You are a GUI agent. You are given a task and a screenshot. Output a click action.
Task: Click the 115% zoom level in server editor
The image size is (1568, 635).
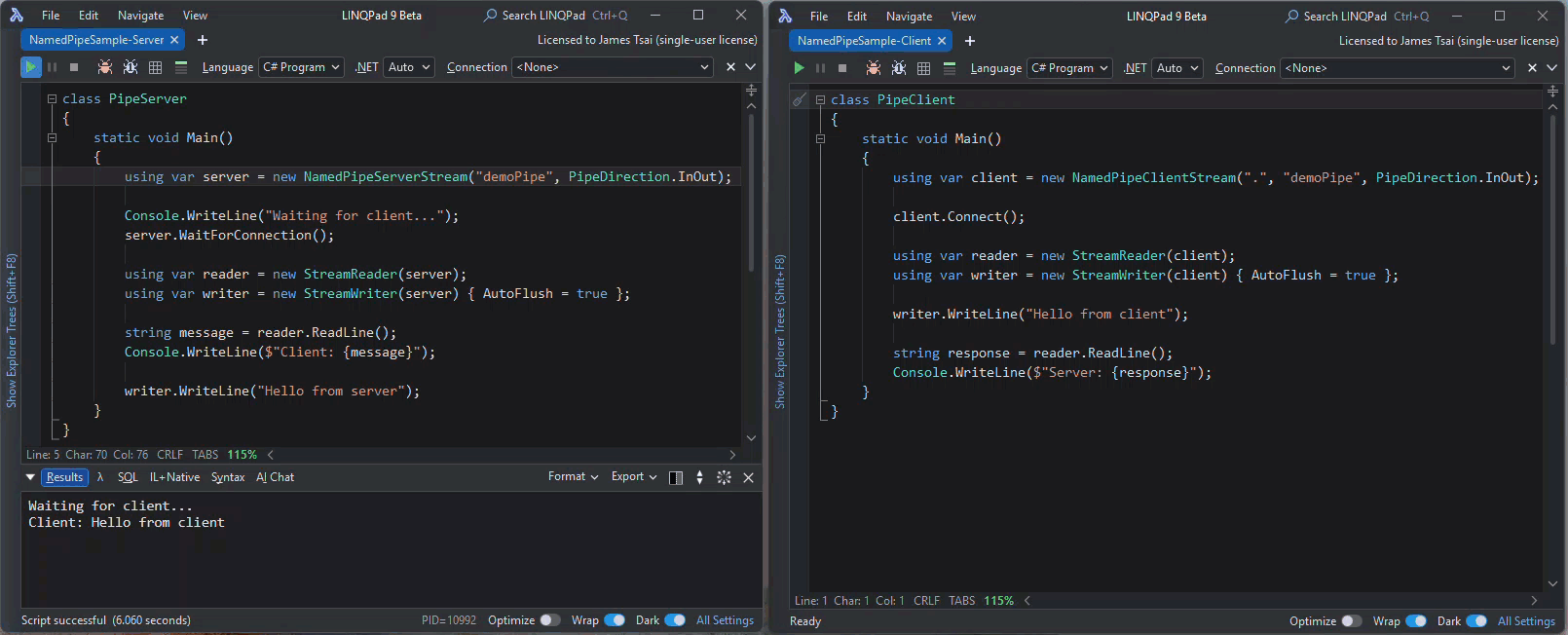click(x=242, y=455)
